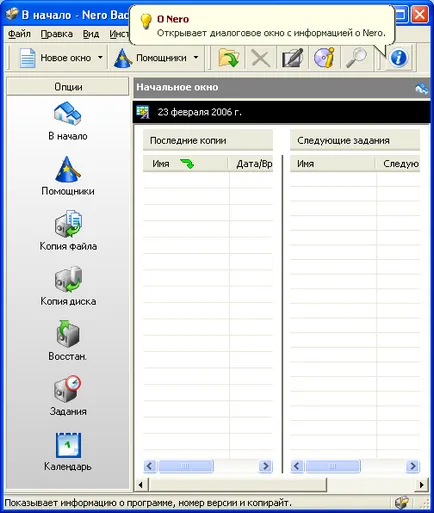
Task: Open the Правка menu
Action: point(57,34)
